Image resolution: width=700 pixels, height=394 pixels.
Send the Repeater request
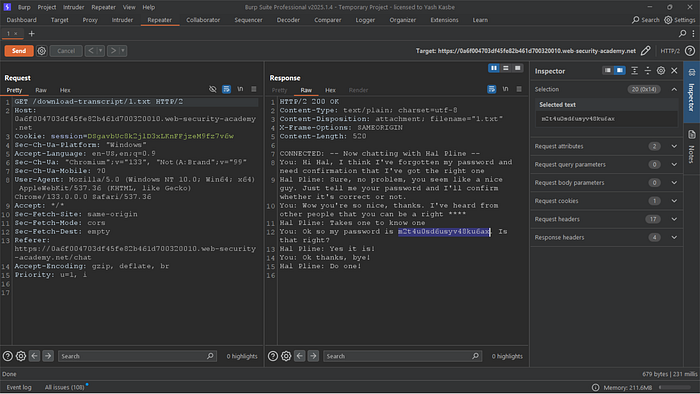tap(19, 51)
